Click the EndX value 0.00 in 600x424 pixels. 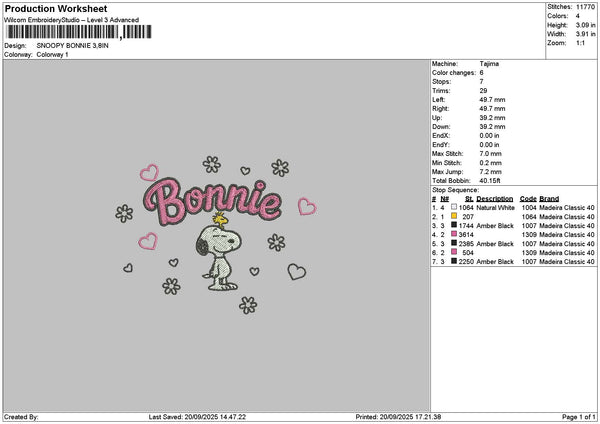[489, 136]
